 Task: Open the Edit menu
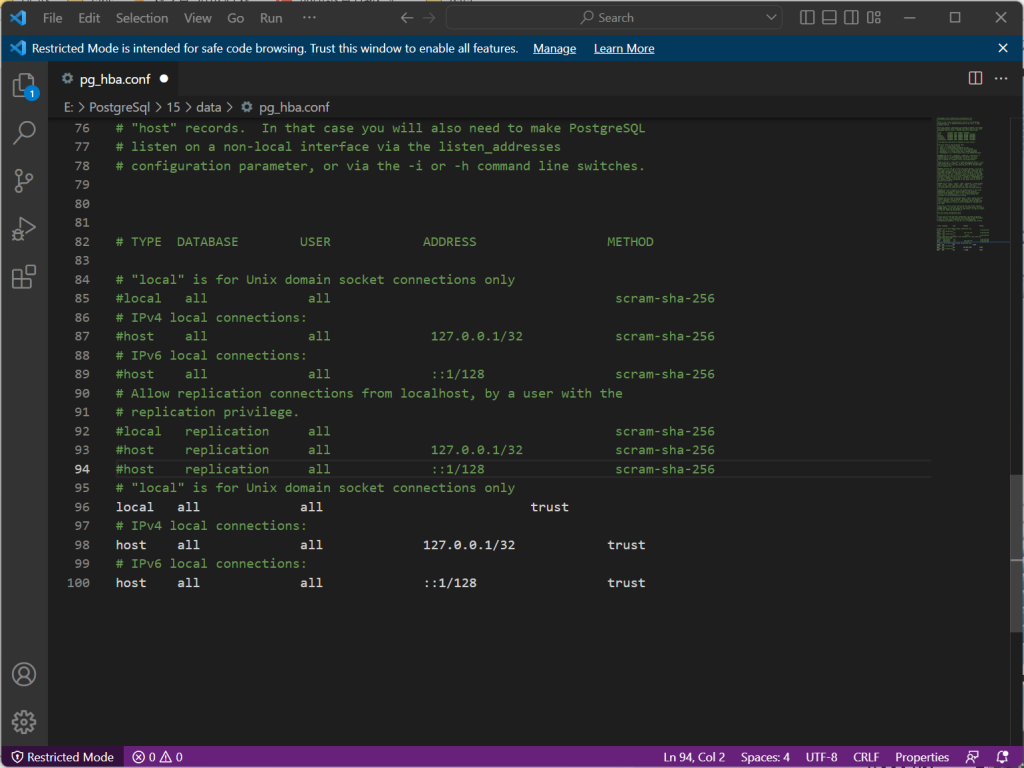coord(89,18)
